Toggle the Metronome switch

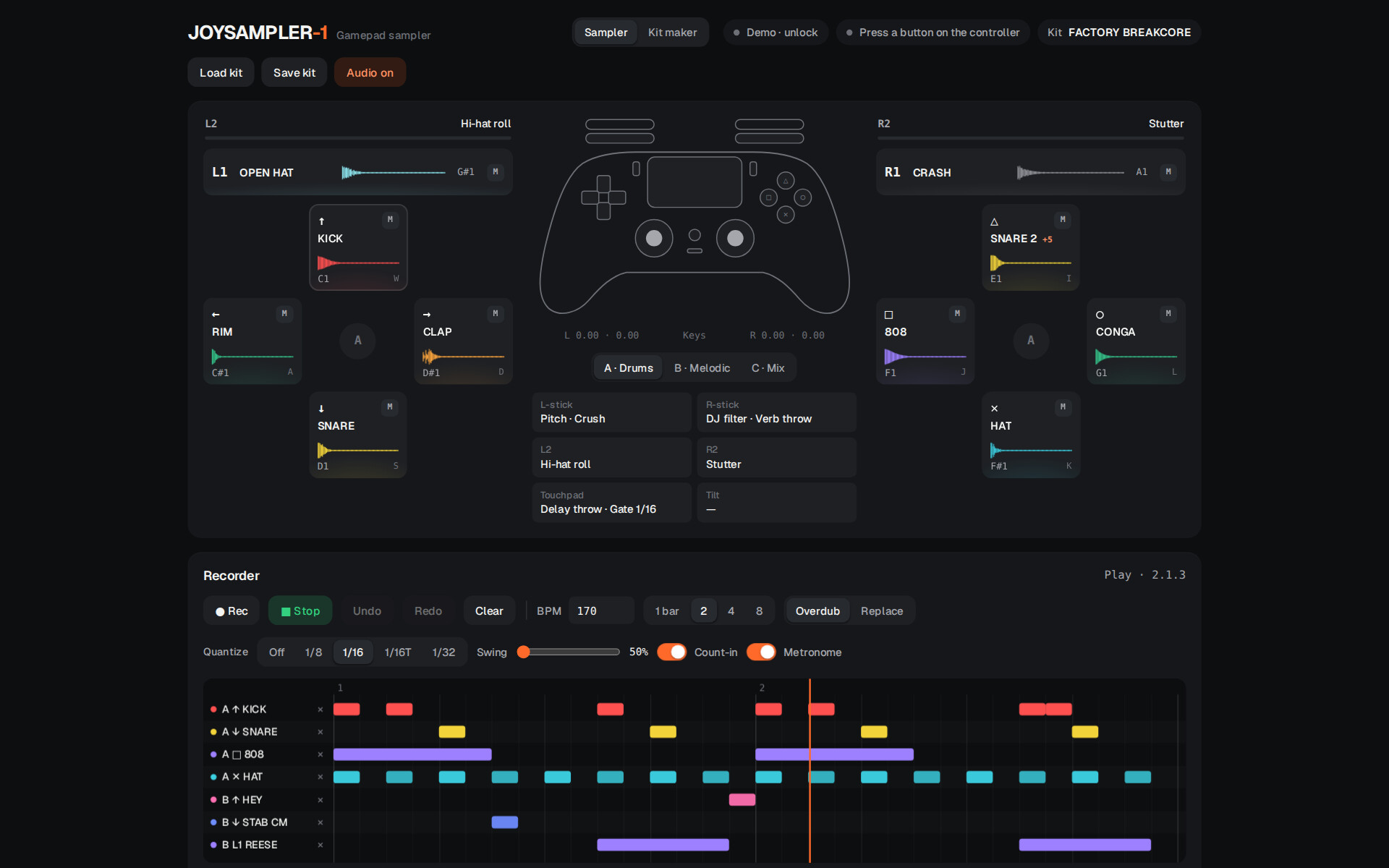point(761,652)
